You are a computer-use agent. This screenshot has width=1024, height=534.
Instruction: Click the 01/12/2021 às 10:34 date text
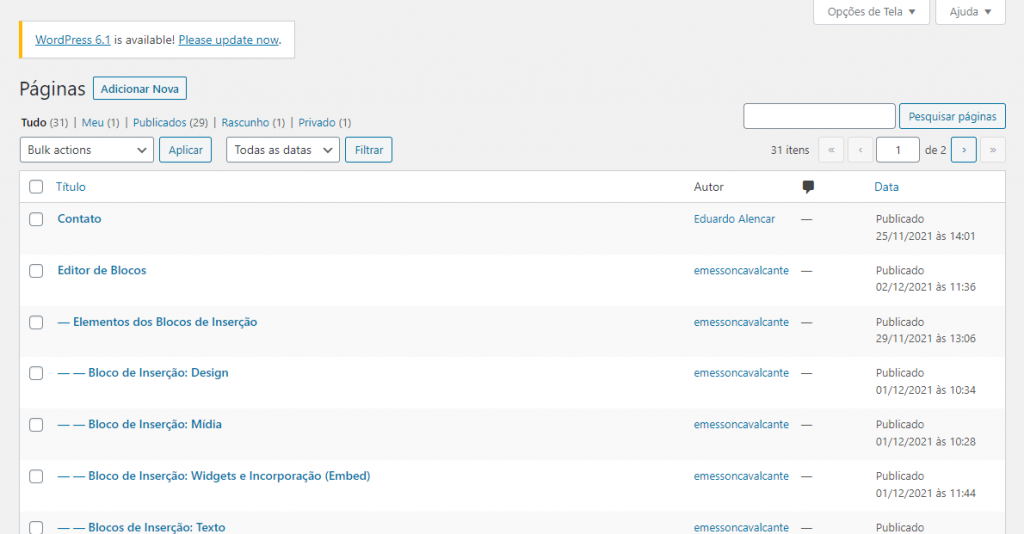[925, 390]
